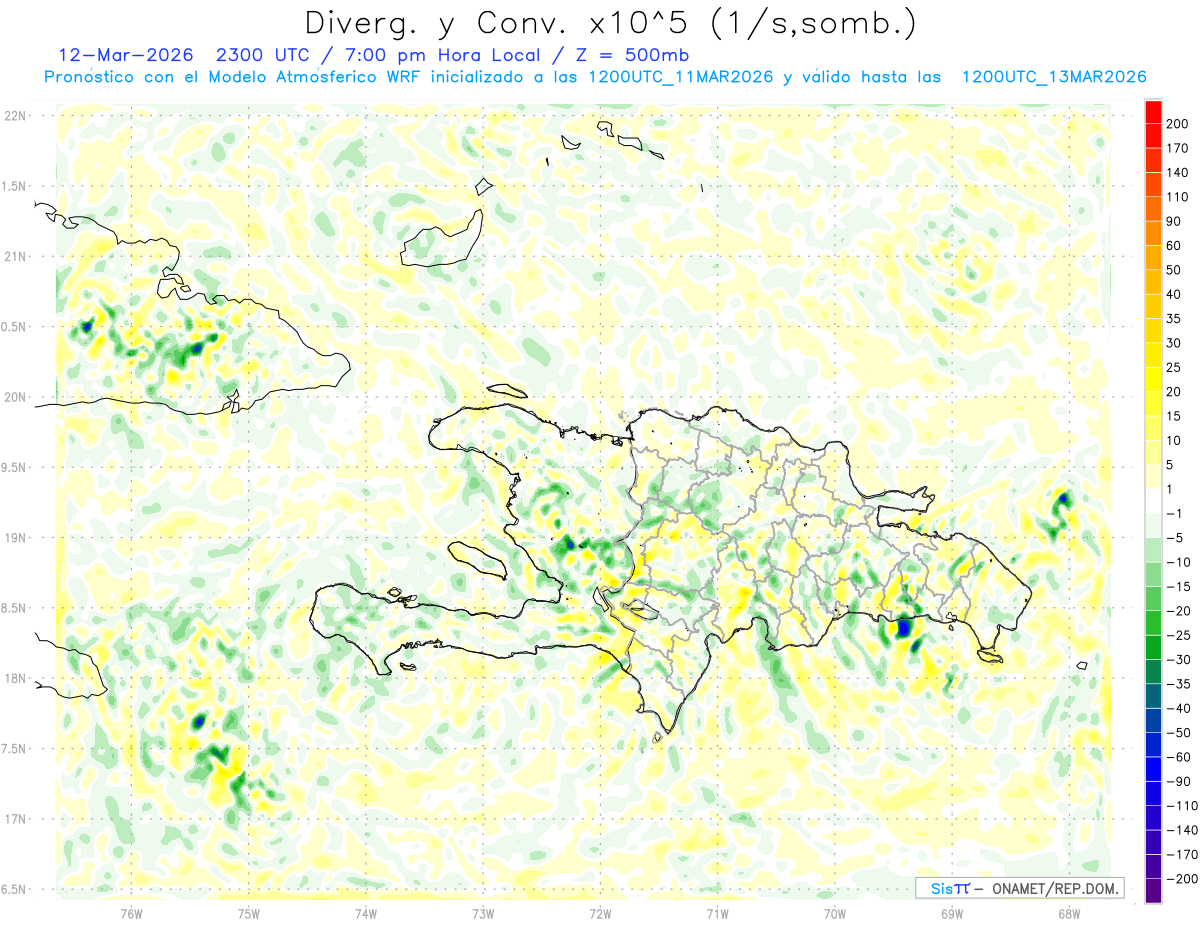Screen dimensions: 1200x927
Task: Click the '15' color scale label
Action: pos(1175,416)
